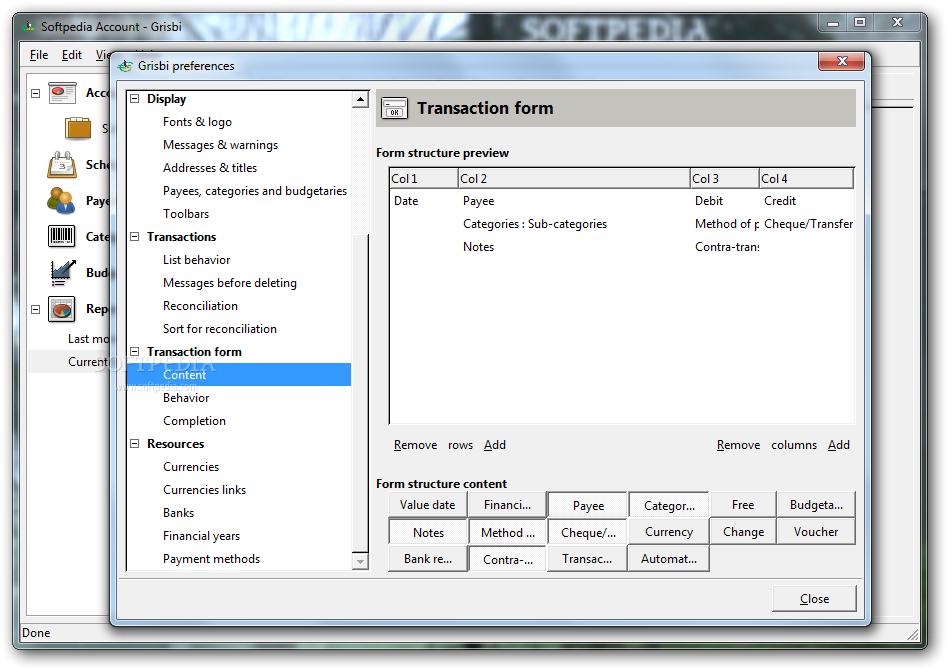
Task: Select List behavior preferences page
Action: point(196,259)
